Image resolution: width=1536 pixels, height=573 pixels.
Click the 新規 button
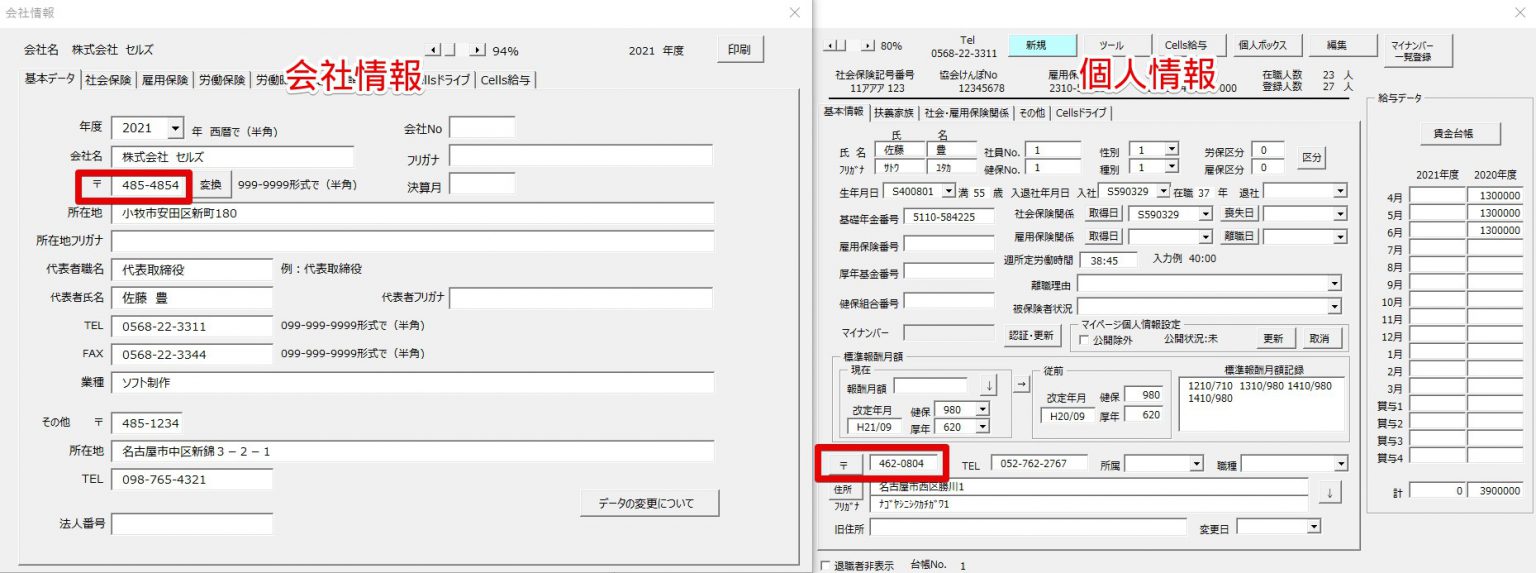(1043, 45)
